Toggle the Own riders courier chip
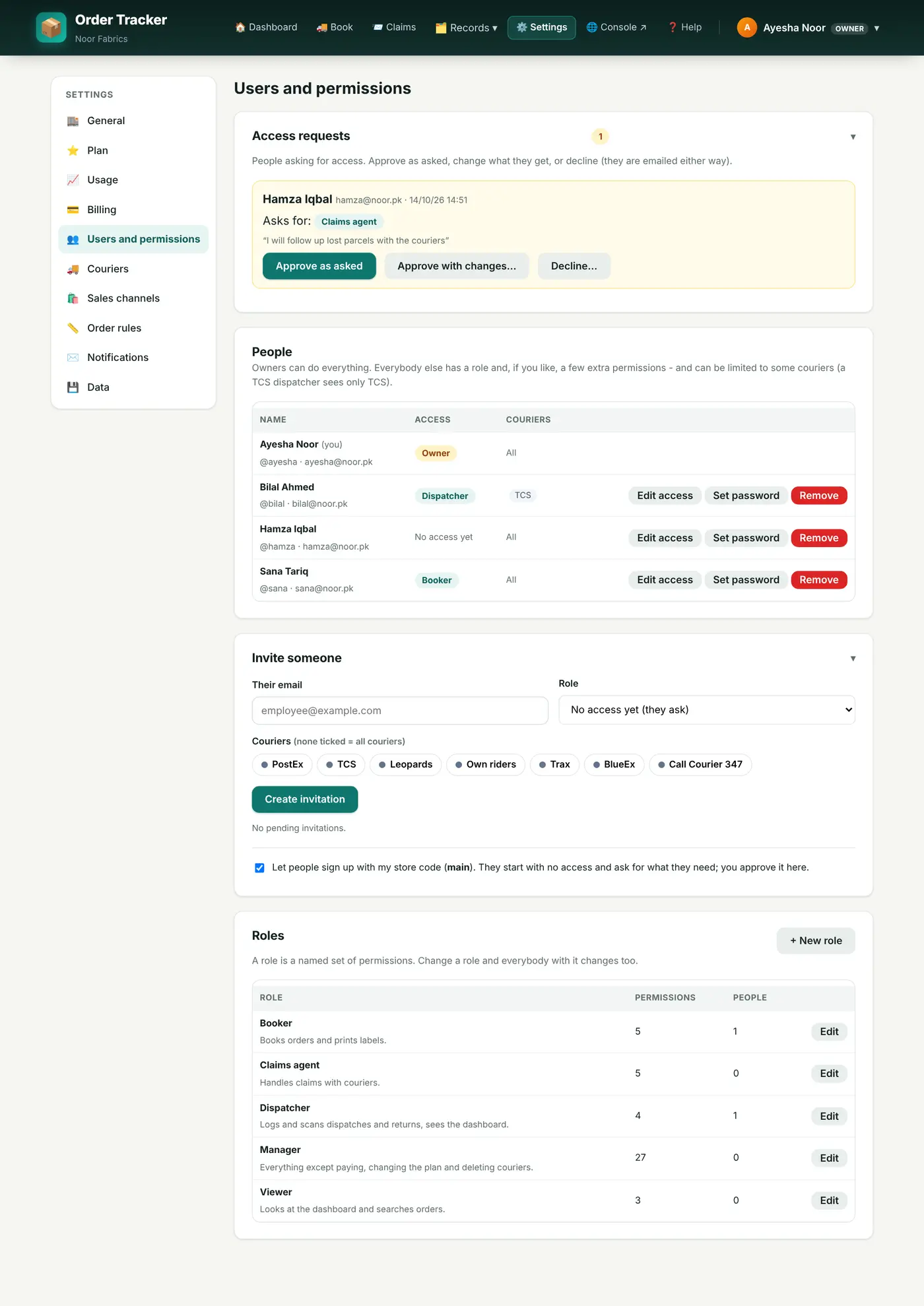This screenshot has height=1306, width=924. (486, 765)
